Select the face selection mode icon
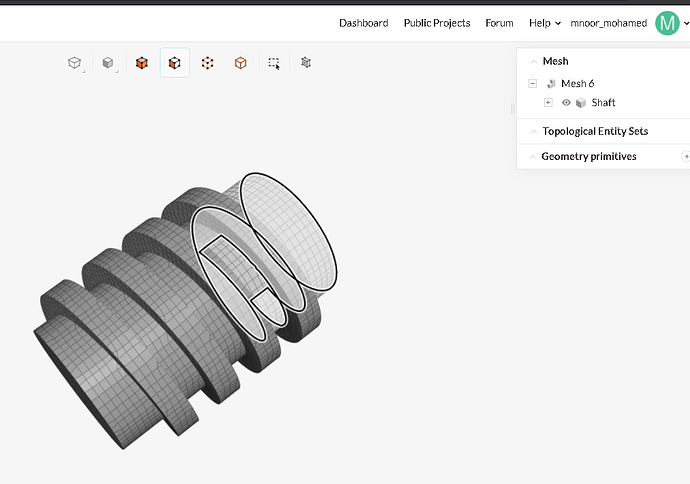This screenshot has width=690, height=484. coord(174,63)
